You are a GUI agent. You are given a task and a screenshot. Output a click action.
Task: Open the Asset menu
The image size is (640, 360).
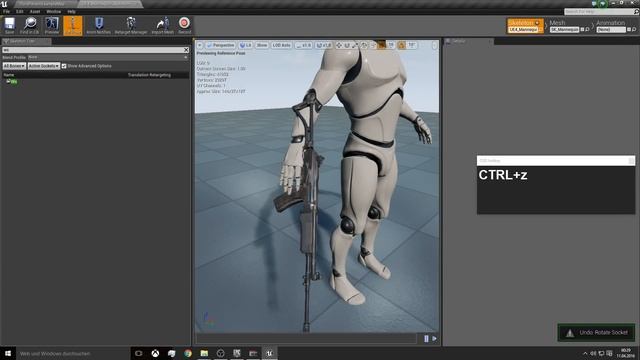pos(35,11)
